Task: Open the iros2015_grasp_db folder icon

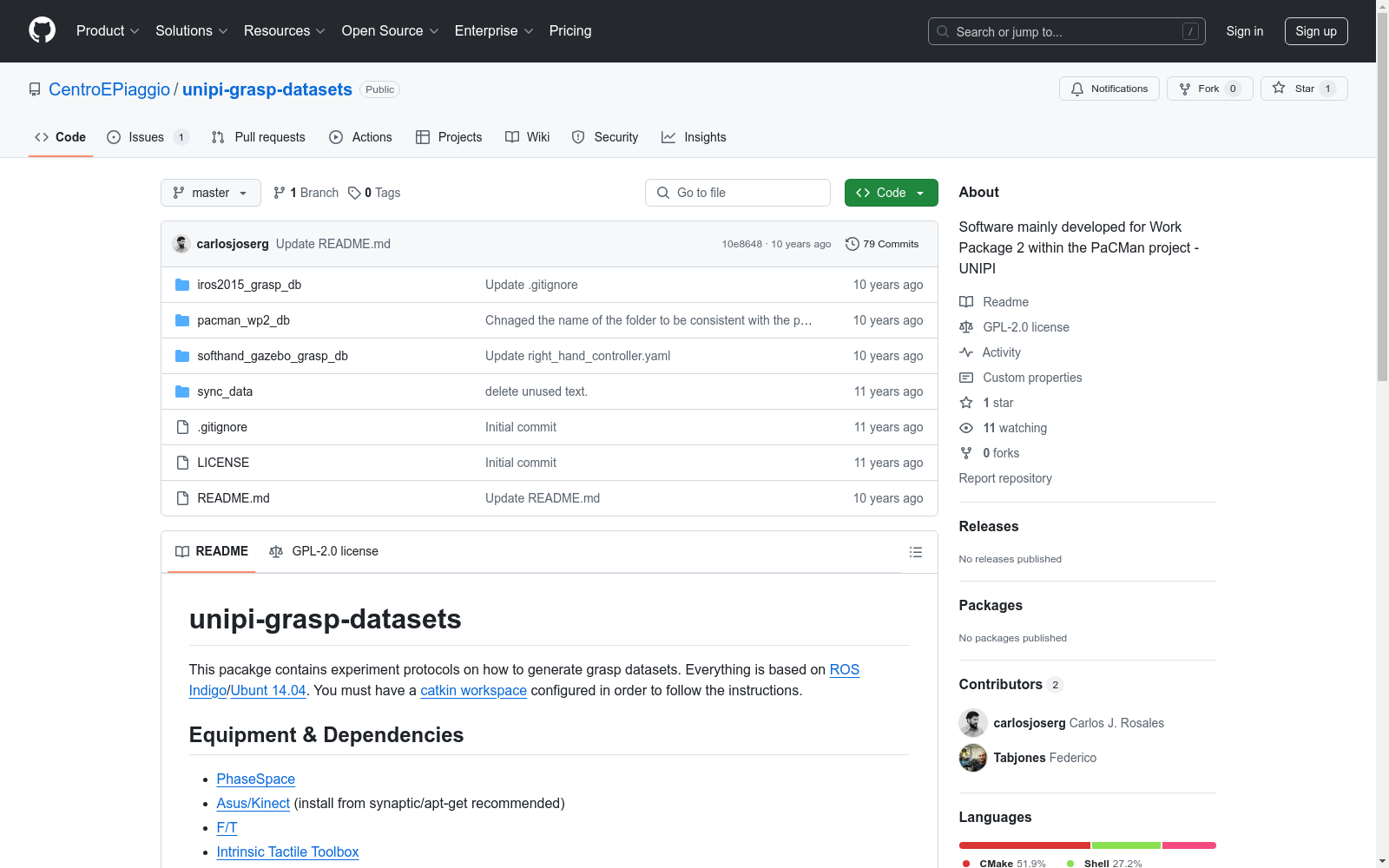Action: click(x=182, y=285)
